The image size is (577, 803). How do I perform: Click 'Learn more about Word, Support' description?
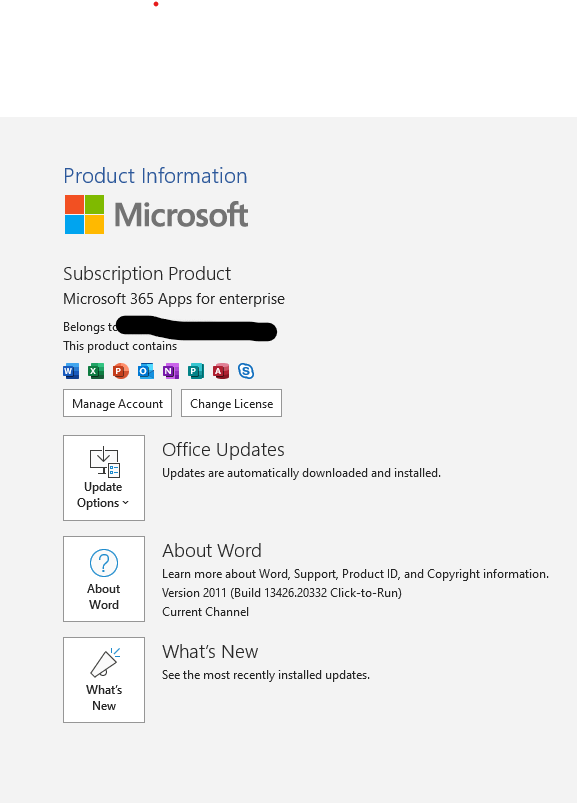point(355,574)
